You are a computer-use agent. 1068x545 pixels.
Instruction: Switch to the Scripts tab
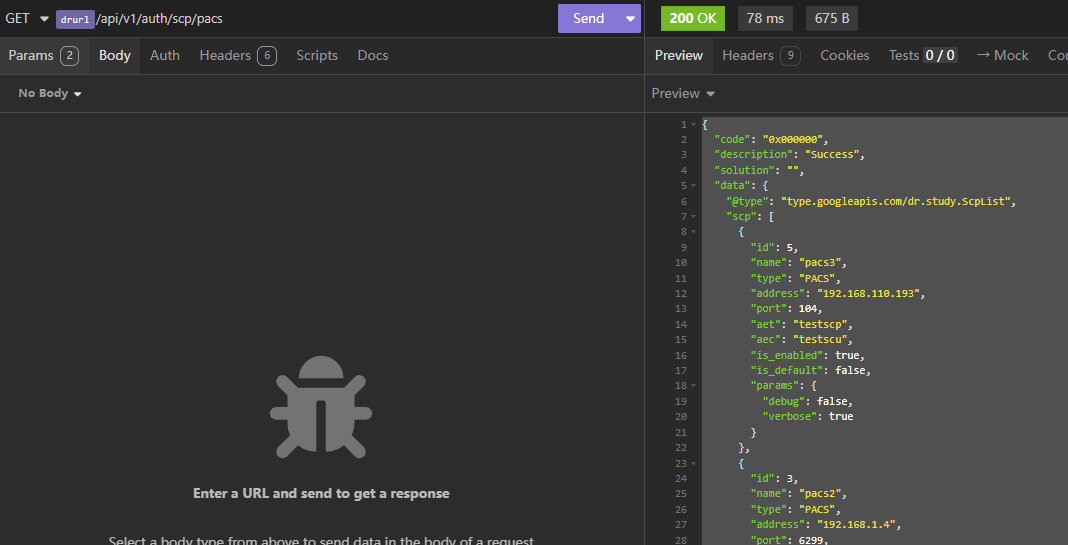(317, 55)
